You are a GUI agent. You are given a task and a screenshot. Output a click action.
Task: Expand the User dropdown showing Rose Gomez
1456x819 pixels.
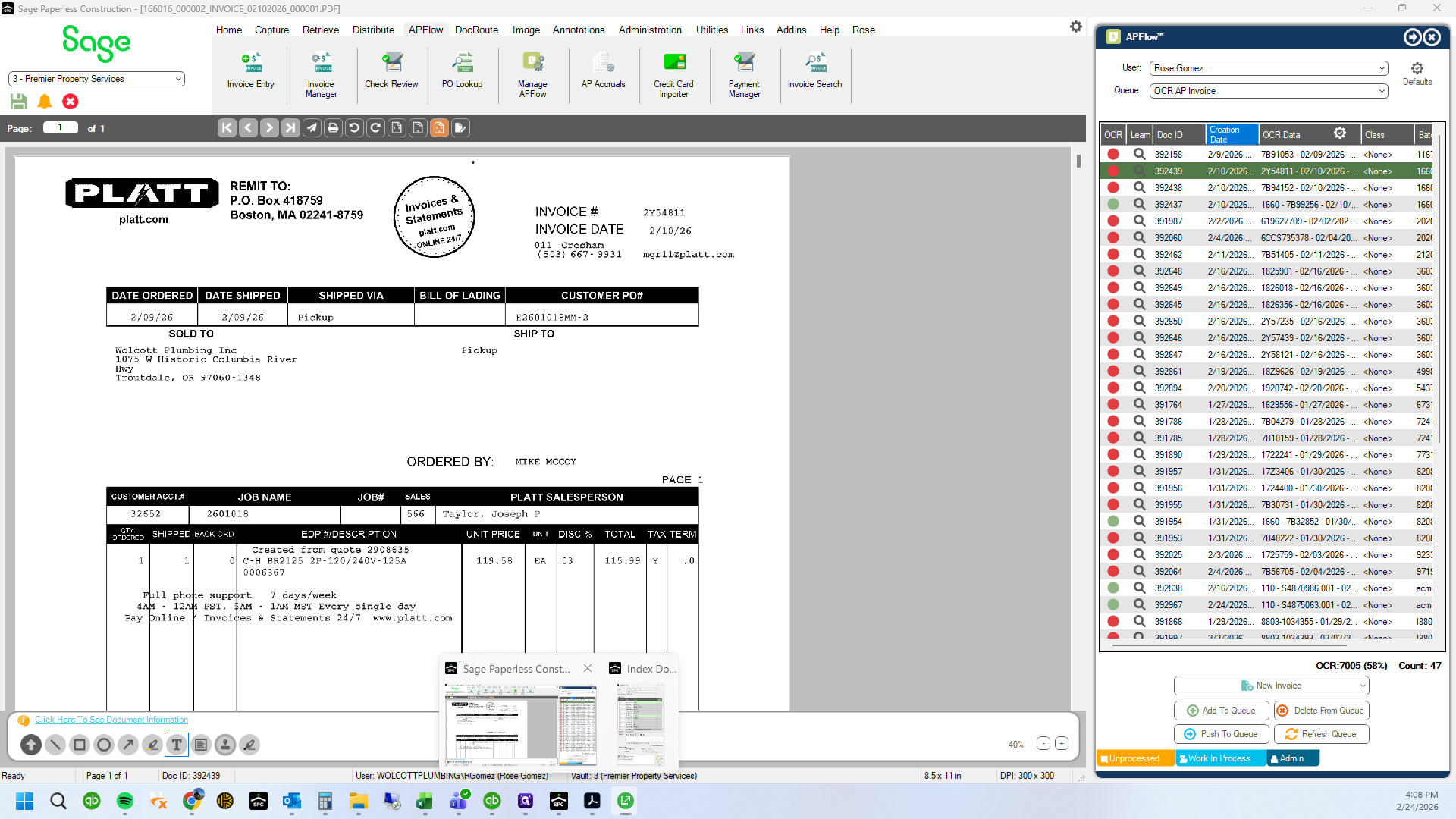(x=1269, y=68)
